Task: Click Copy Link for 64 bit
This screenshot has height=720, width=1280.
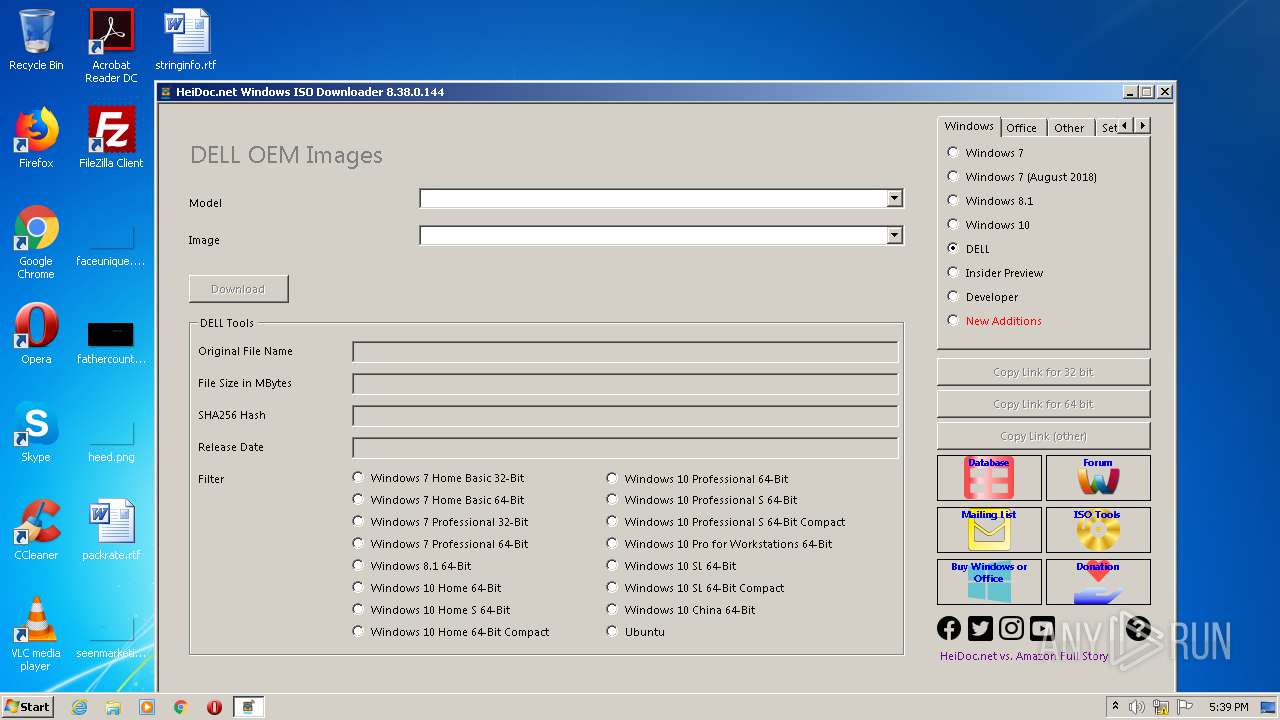Action: 1043,404
